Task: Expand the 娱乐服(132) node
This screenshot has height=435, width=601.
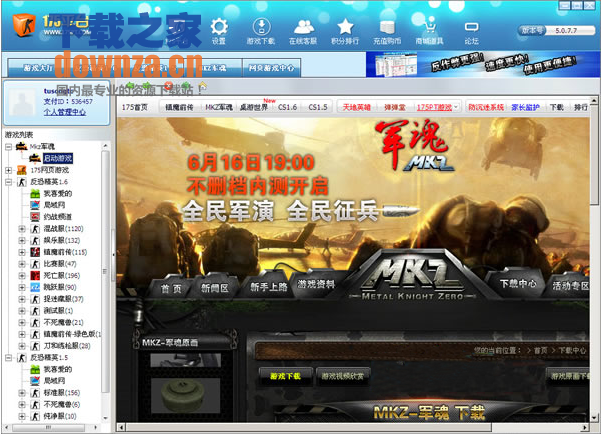Action: click(22, 241)
